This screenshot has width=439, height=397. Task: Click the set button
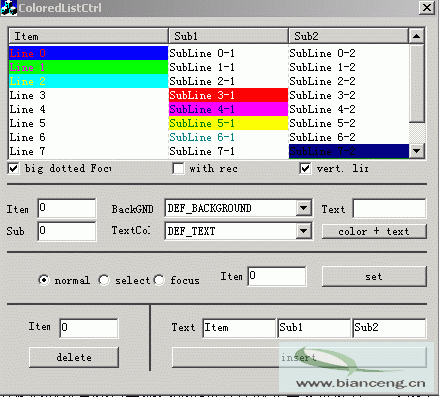(x=374, y=276)
